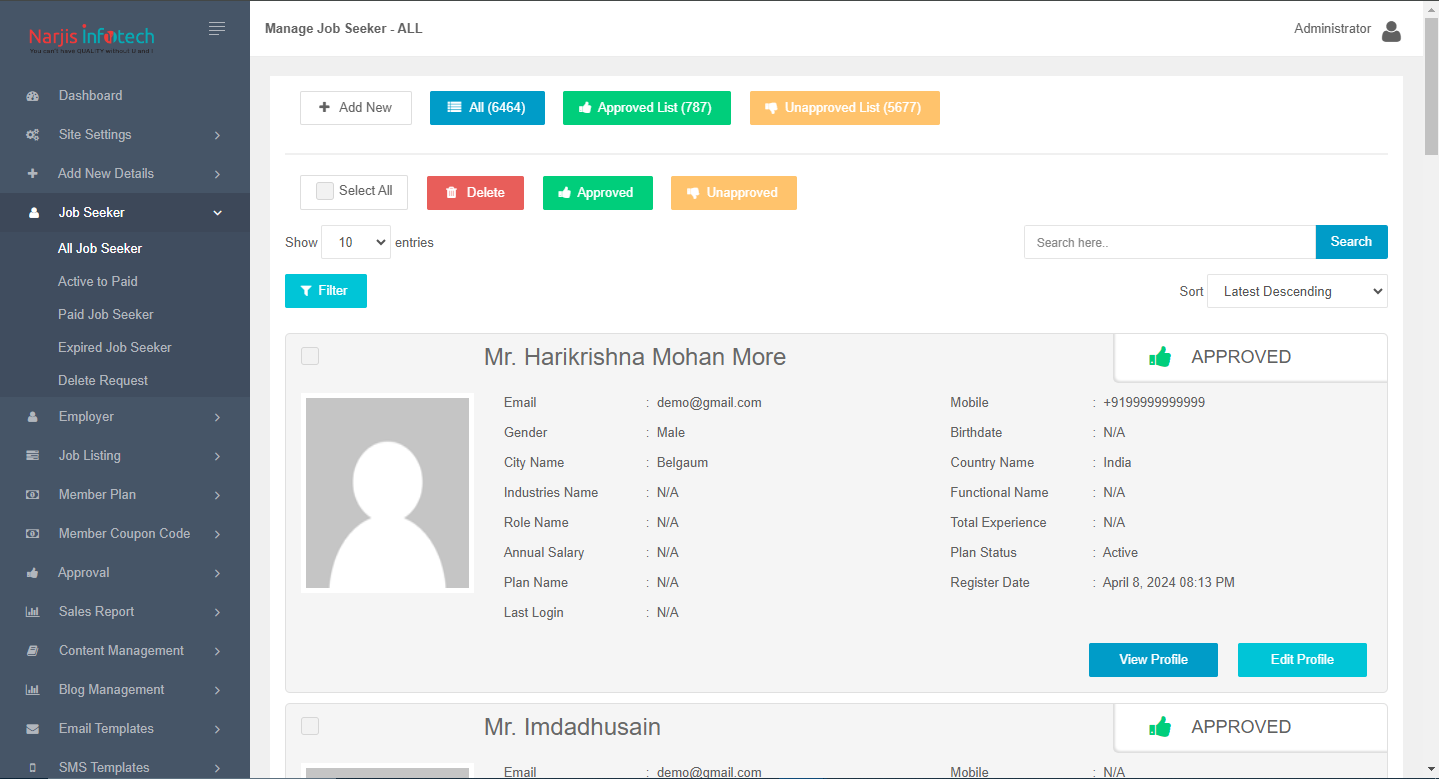Click the City Name value Belgaum
Screen dimensions: 1439x779
point(683,462)
